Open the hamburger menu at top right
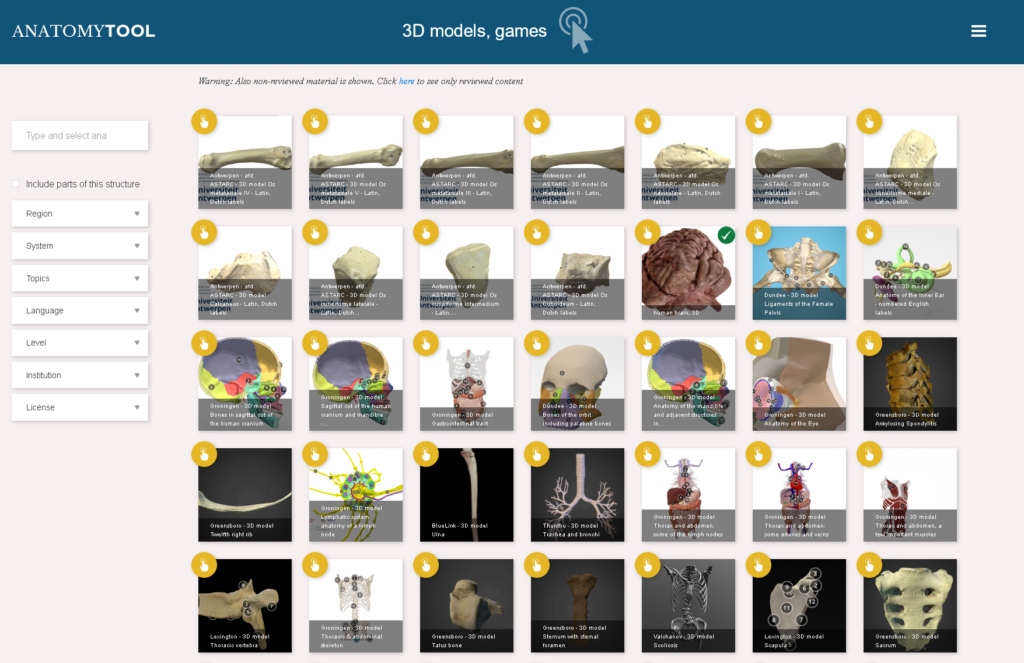 [978, 30]
